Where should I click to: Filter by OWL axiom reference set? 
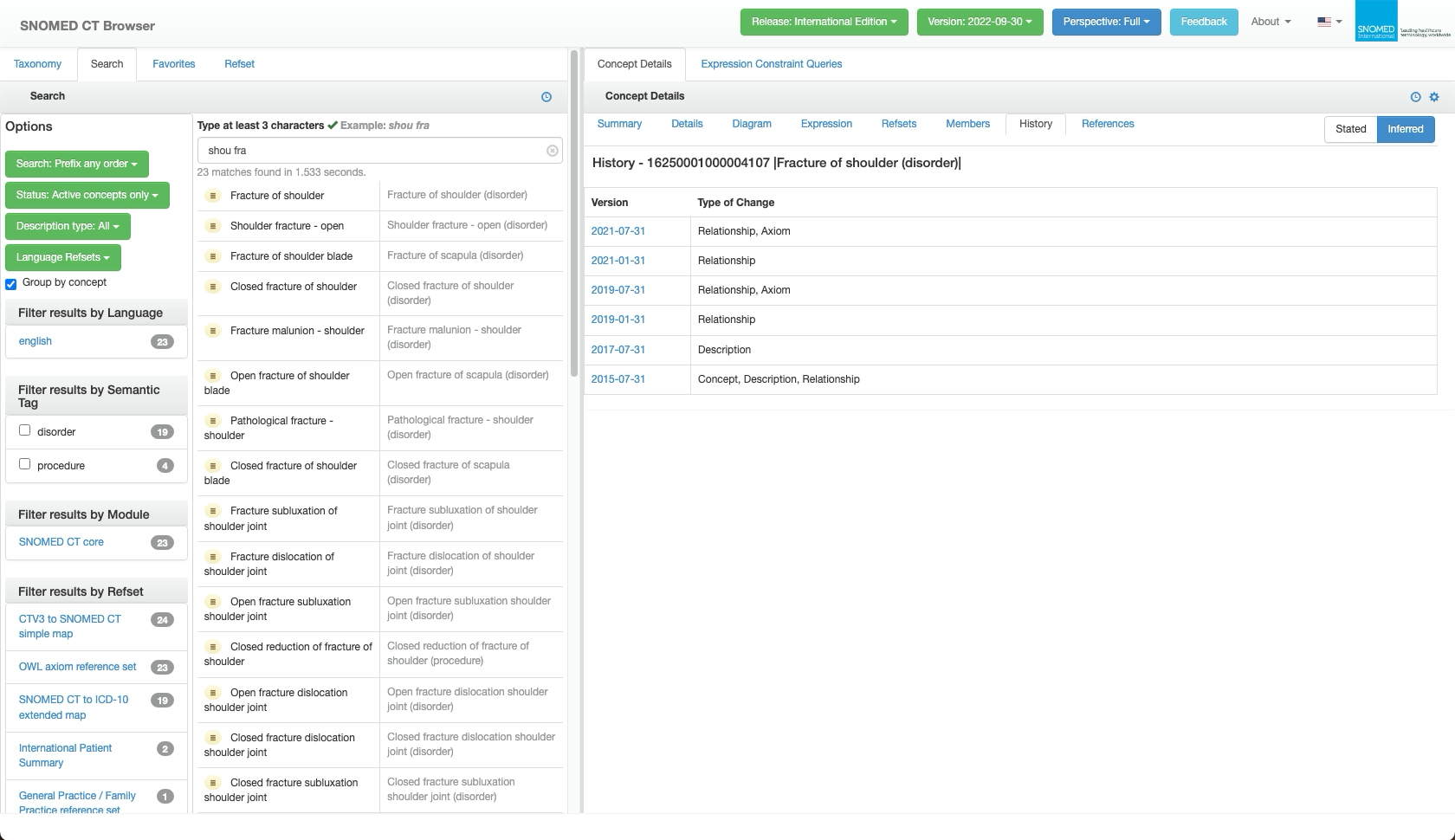[77, 667]
